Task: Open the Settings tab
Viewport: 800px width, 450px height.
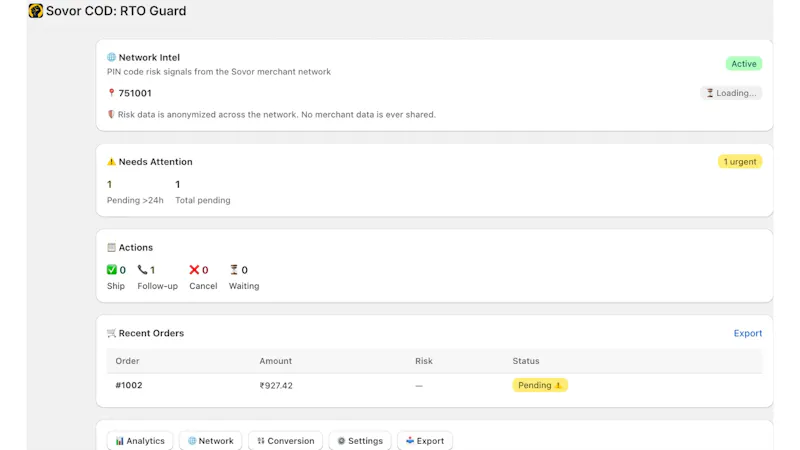Action: pos(360,441)
